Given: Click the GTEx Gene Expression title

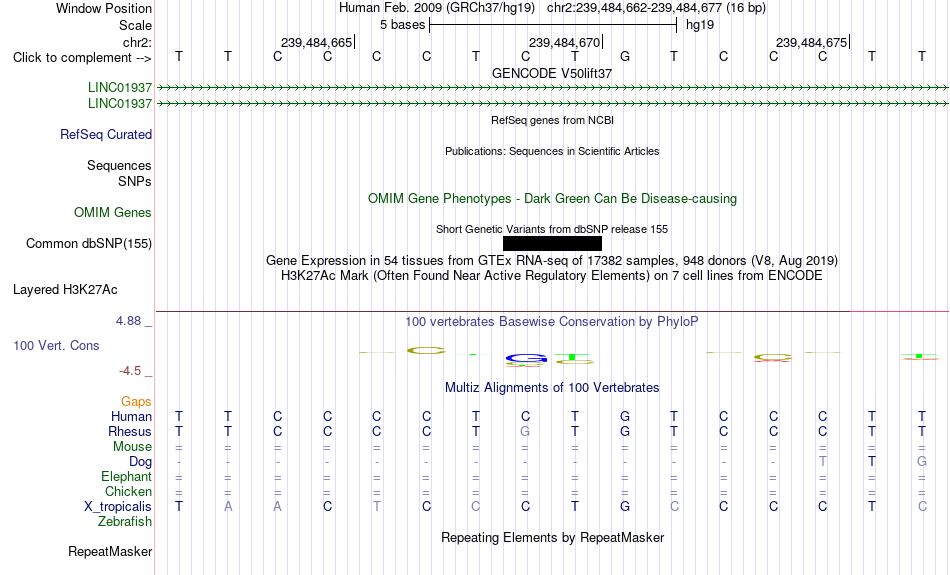Looking at the screenshot, I should tap(552, 261).
